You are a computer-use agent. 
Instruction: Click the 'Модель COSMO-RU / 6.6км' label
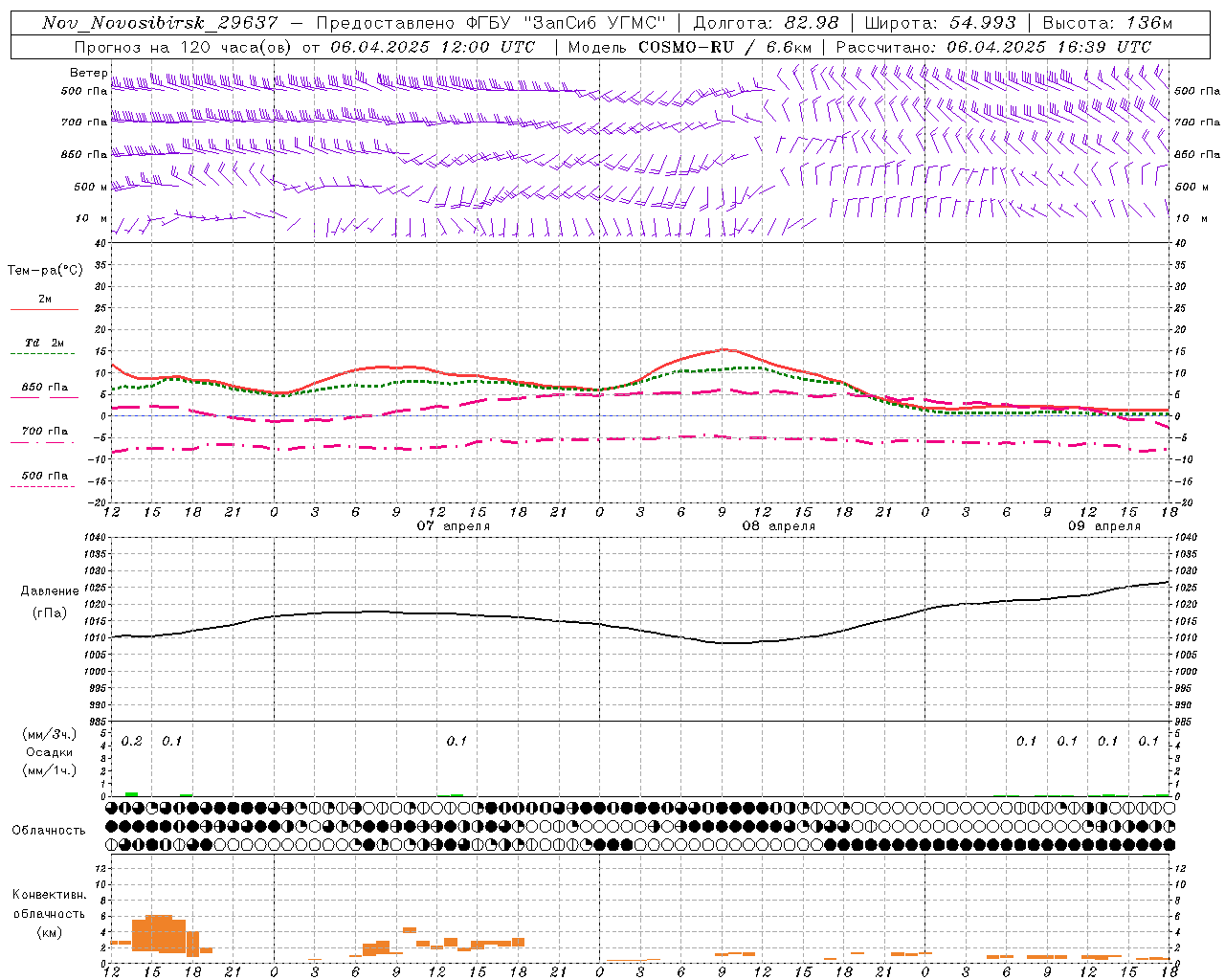click(689, 47)
